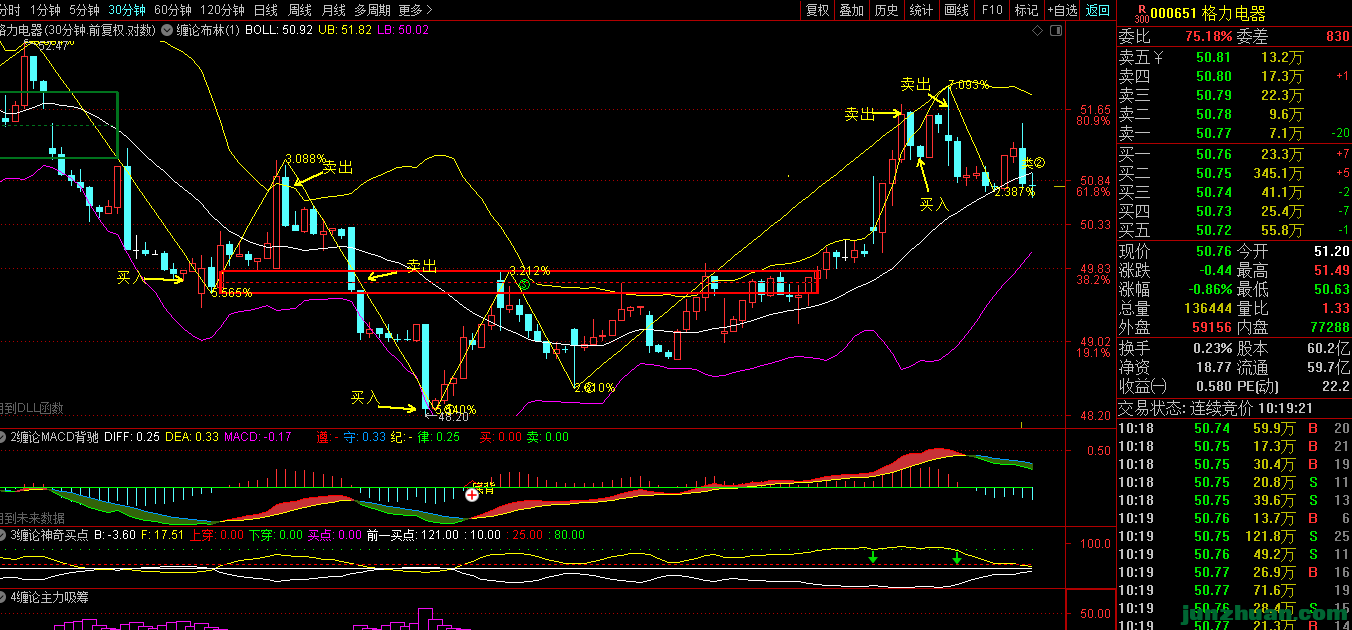Show the 月线 monthly chart

click(334, 10)
